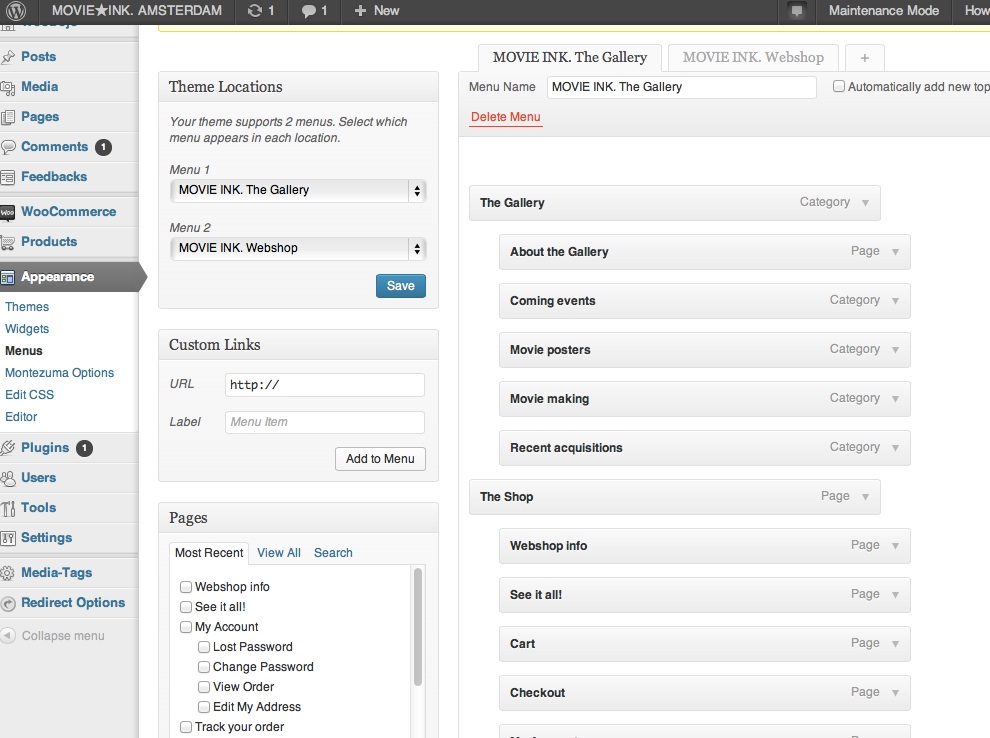Click the plus New icon in admin bar
990x738 pixels.
tap(360, 11)
